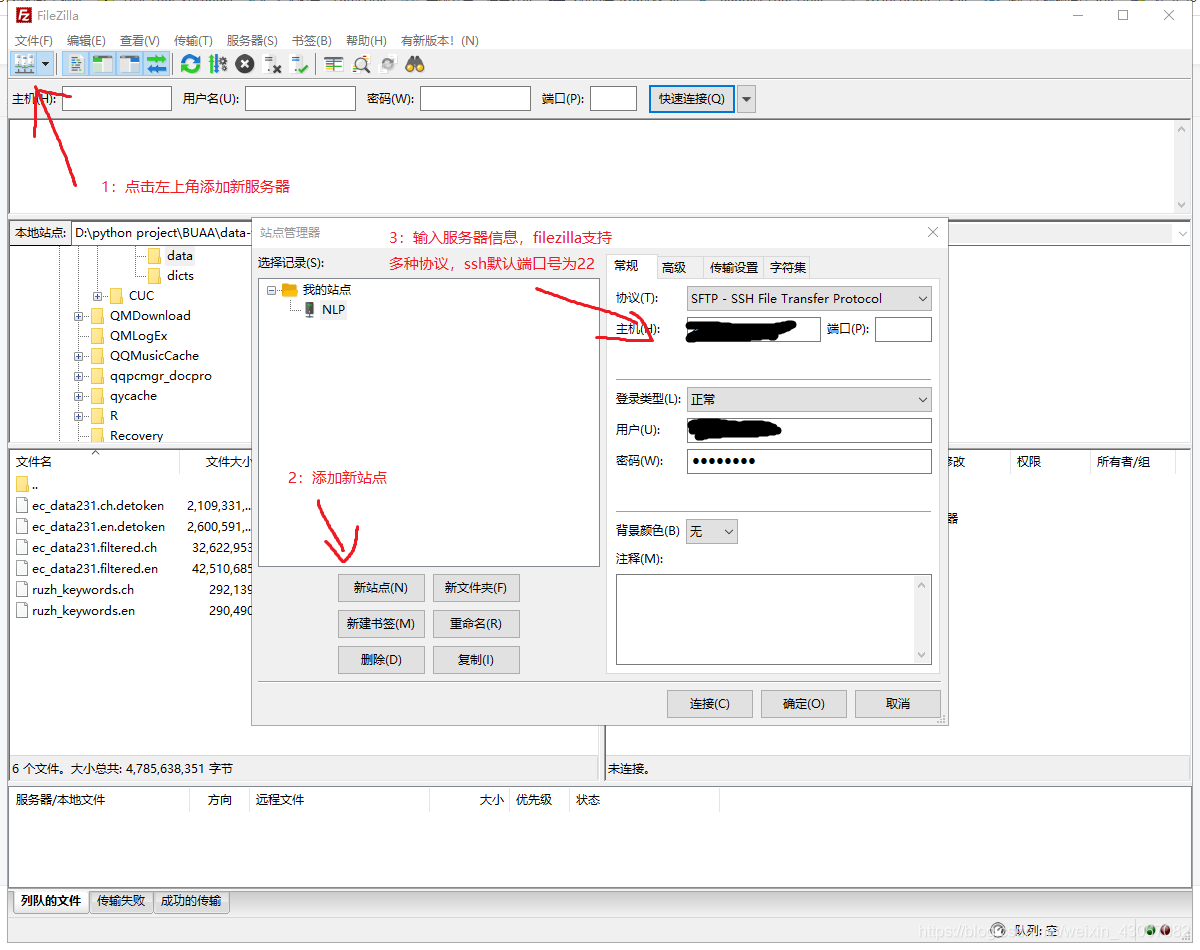Image resolution: width=1200 pixels, height=950 pixels.
Task: Click the 确定(O) button
Action: point(804,704)
